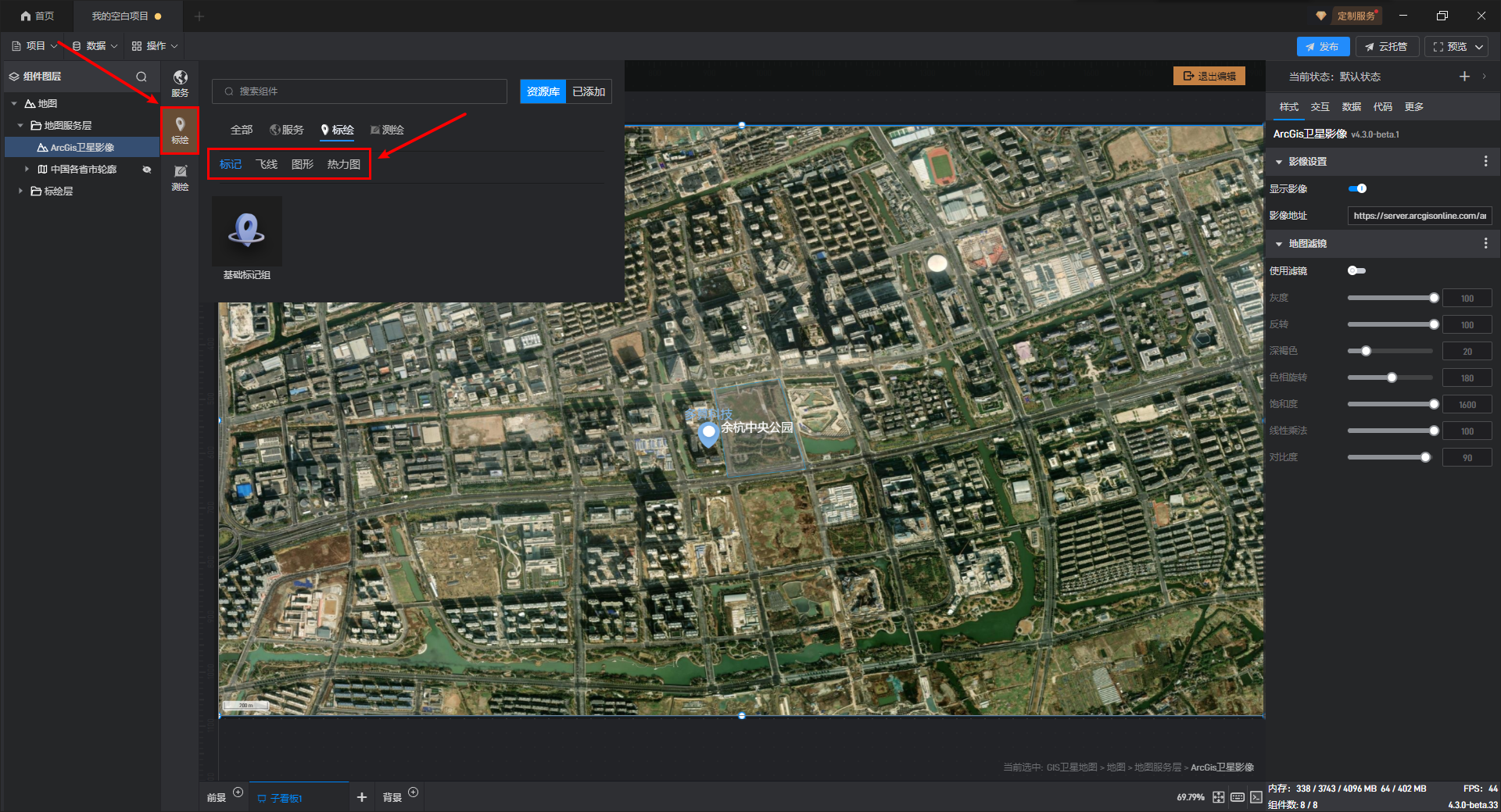Click the 退出编辑 exit editing button

point(1209,76)
